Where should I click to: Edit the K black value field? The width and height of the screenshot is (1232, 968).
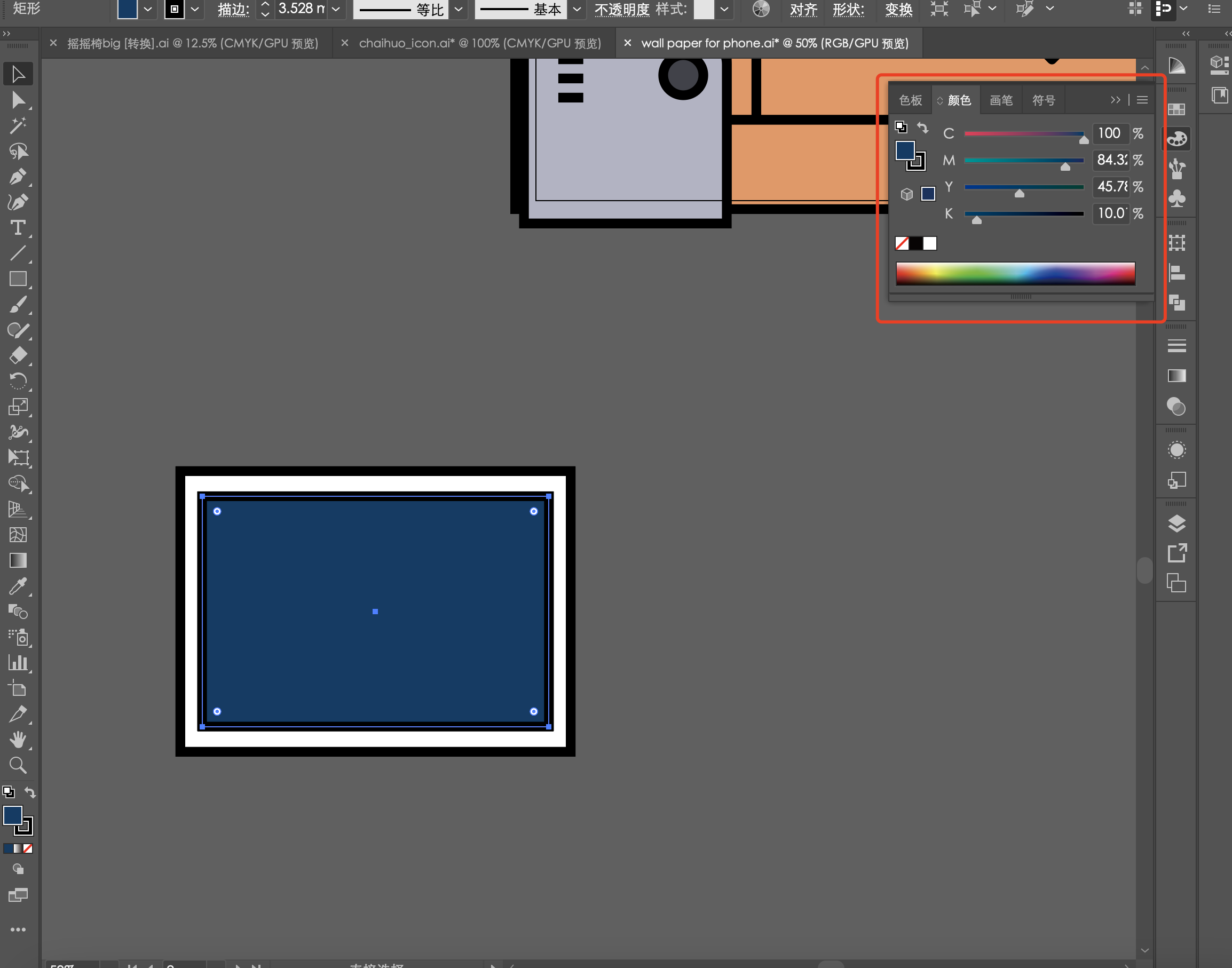(1110, 213)
